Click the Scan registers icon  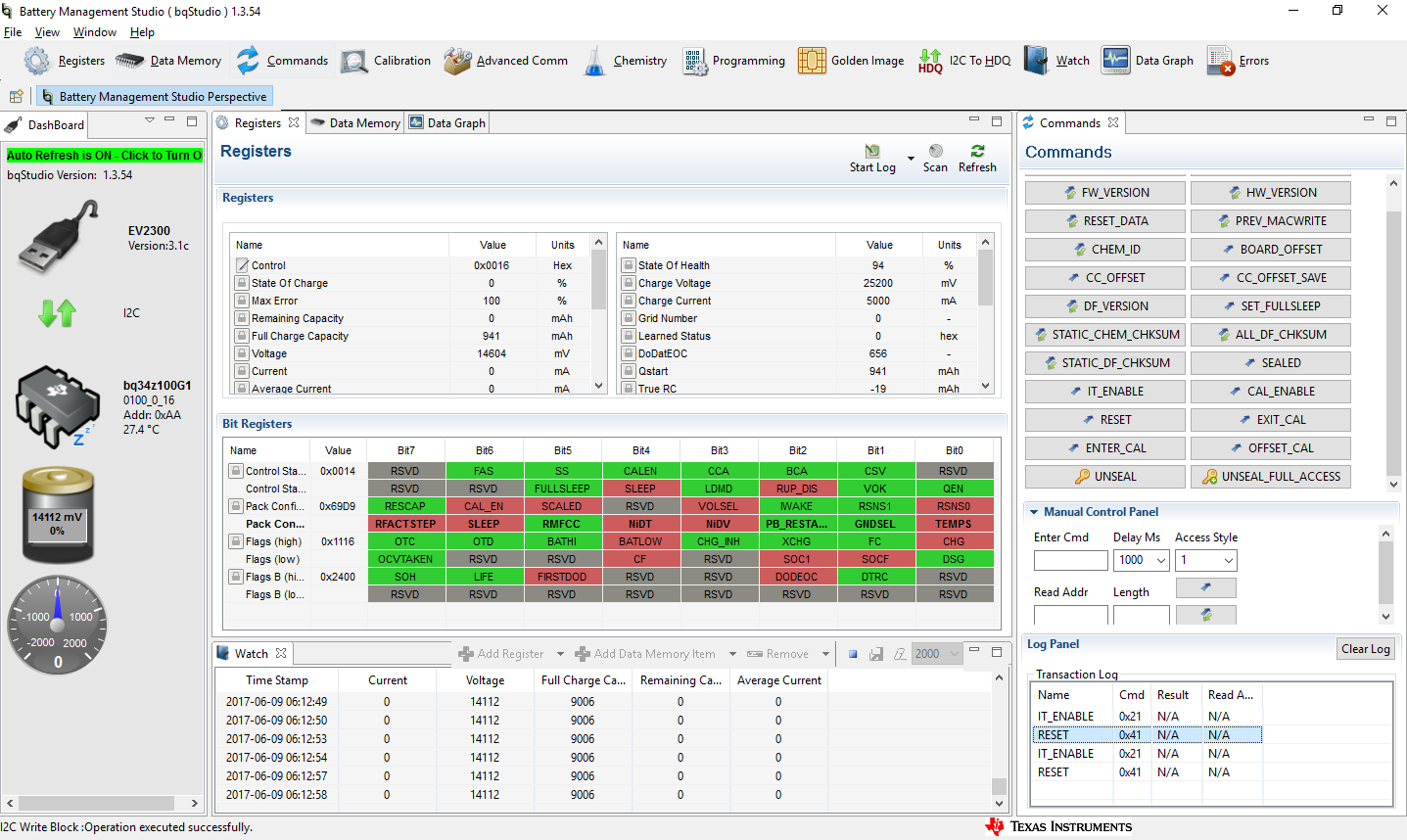point(936,151)
